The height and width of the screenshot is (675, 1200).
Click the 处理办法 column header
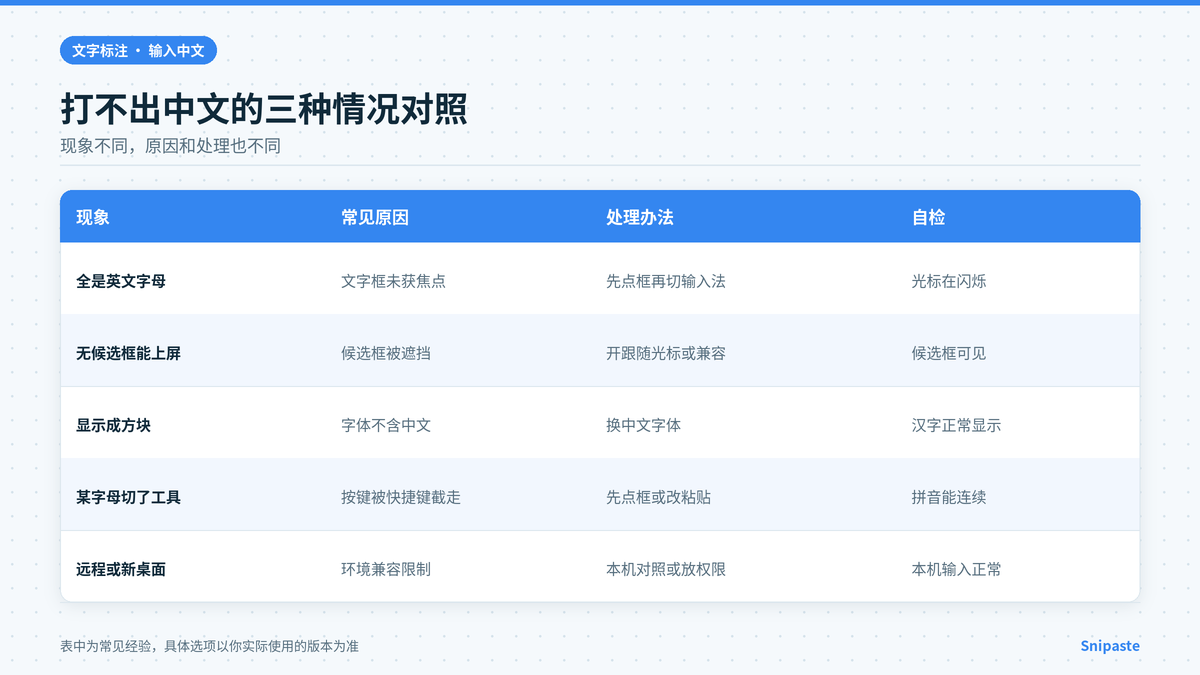[x=640, y=217]
